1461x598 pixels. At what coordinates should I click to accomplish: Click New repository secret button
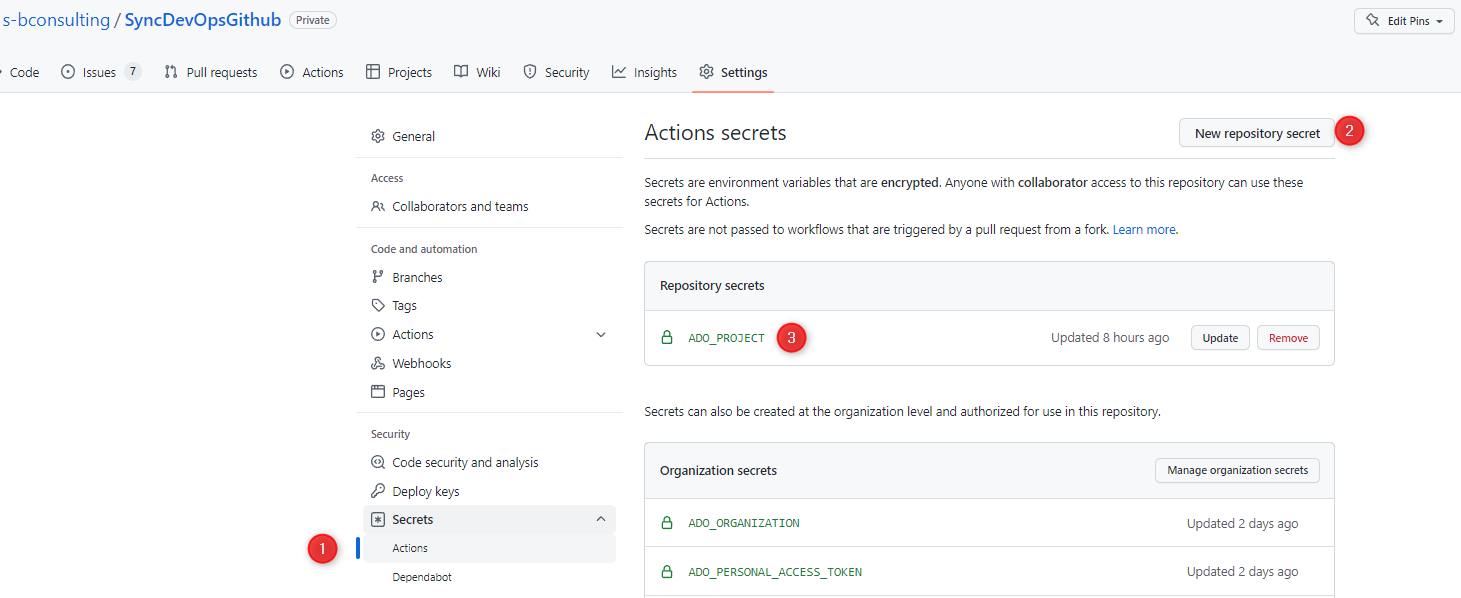coord(1256,132)
